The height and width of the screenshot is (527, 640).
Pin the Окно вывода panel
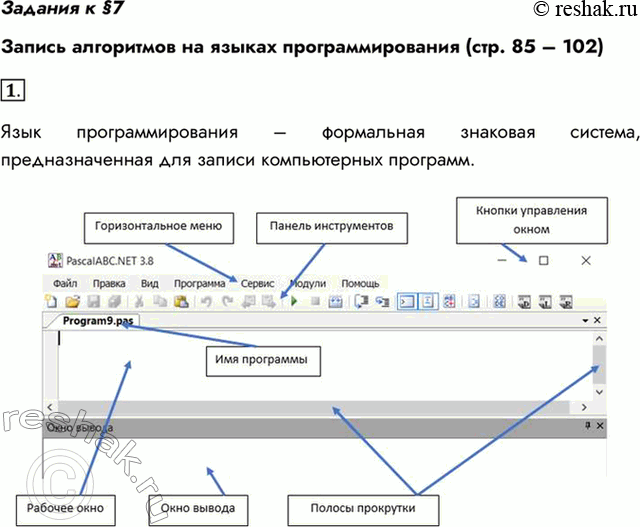587,426
